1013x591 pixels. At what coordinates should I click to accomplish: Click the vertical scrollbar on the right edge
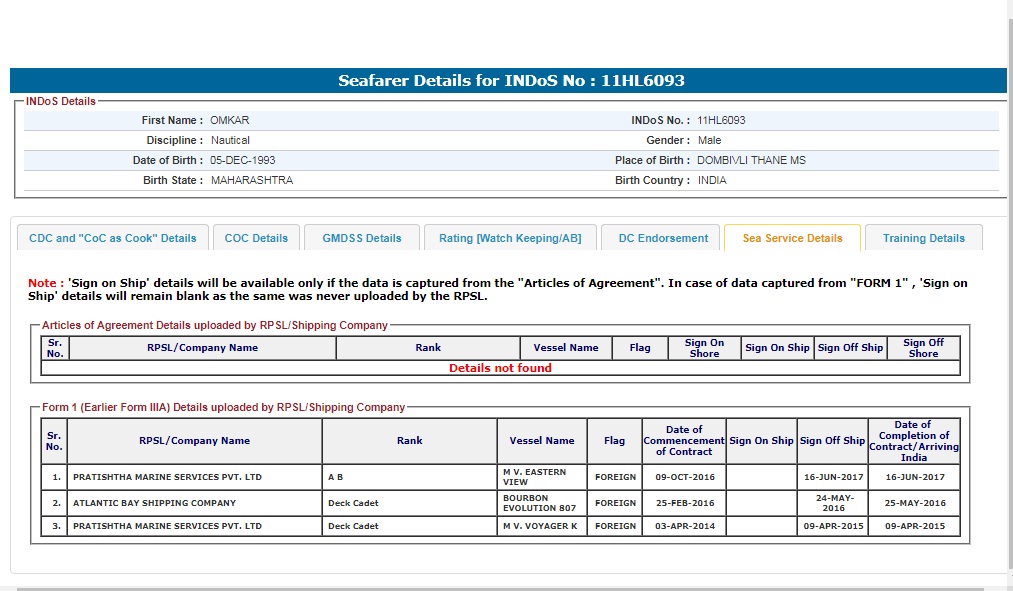point(1009,300)
